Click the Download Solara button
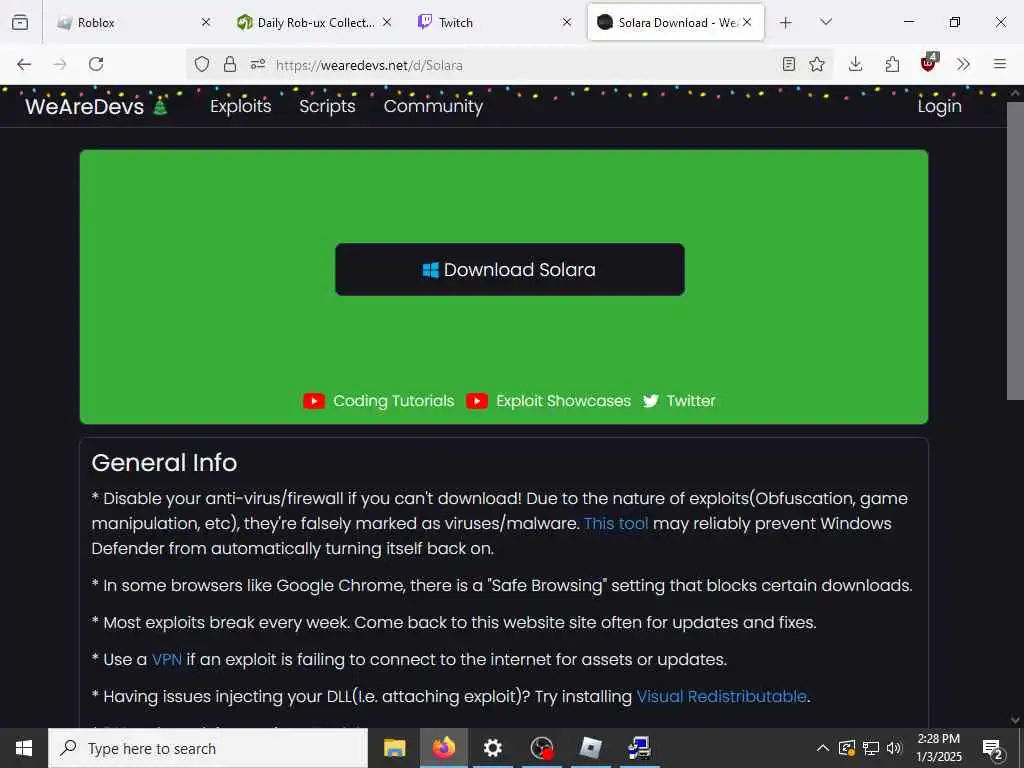 (510, 270)
